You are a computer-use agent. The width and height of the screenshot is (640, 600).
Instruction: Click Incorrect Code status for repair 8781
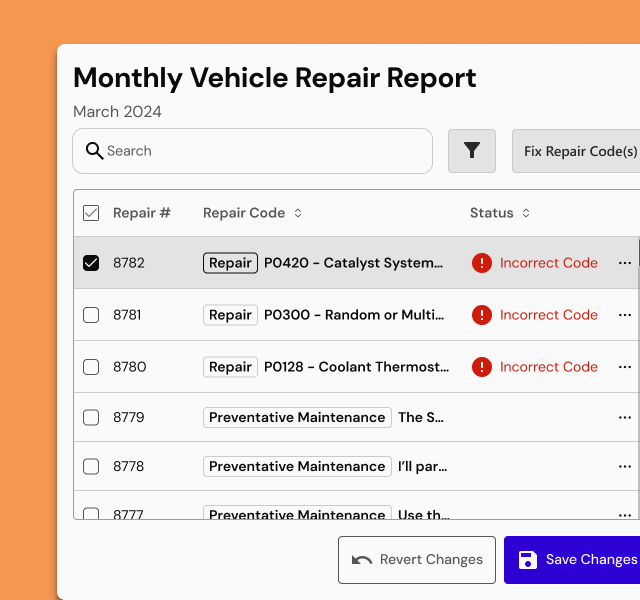click(549, 315)
